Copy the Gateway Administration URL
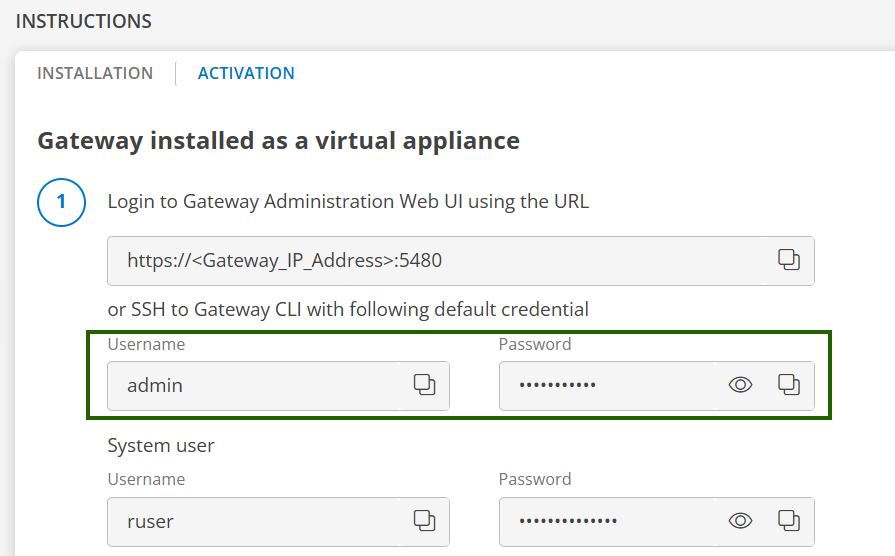This screenshot has height=556, width=895. point(789,260)
